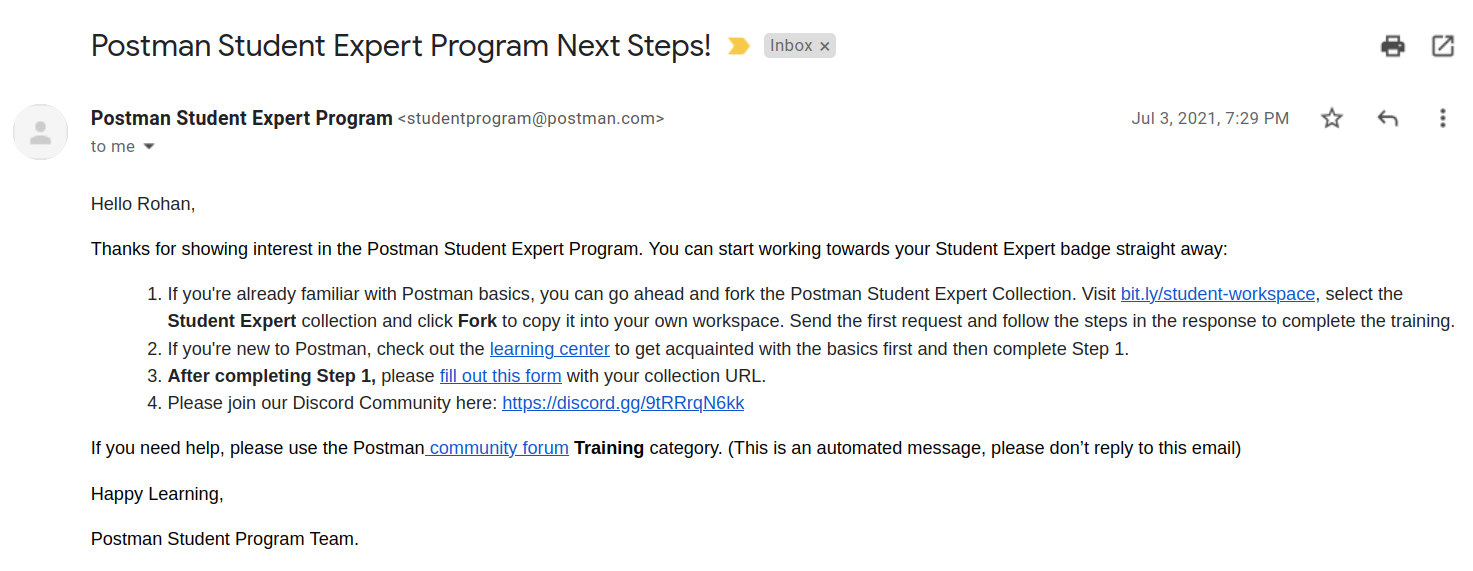Viewport: 1473px width, 571px height.
Task: Open the Discord invite link
Action: (623, 403)
